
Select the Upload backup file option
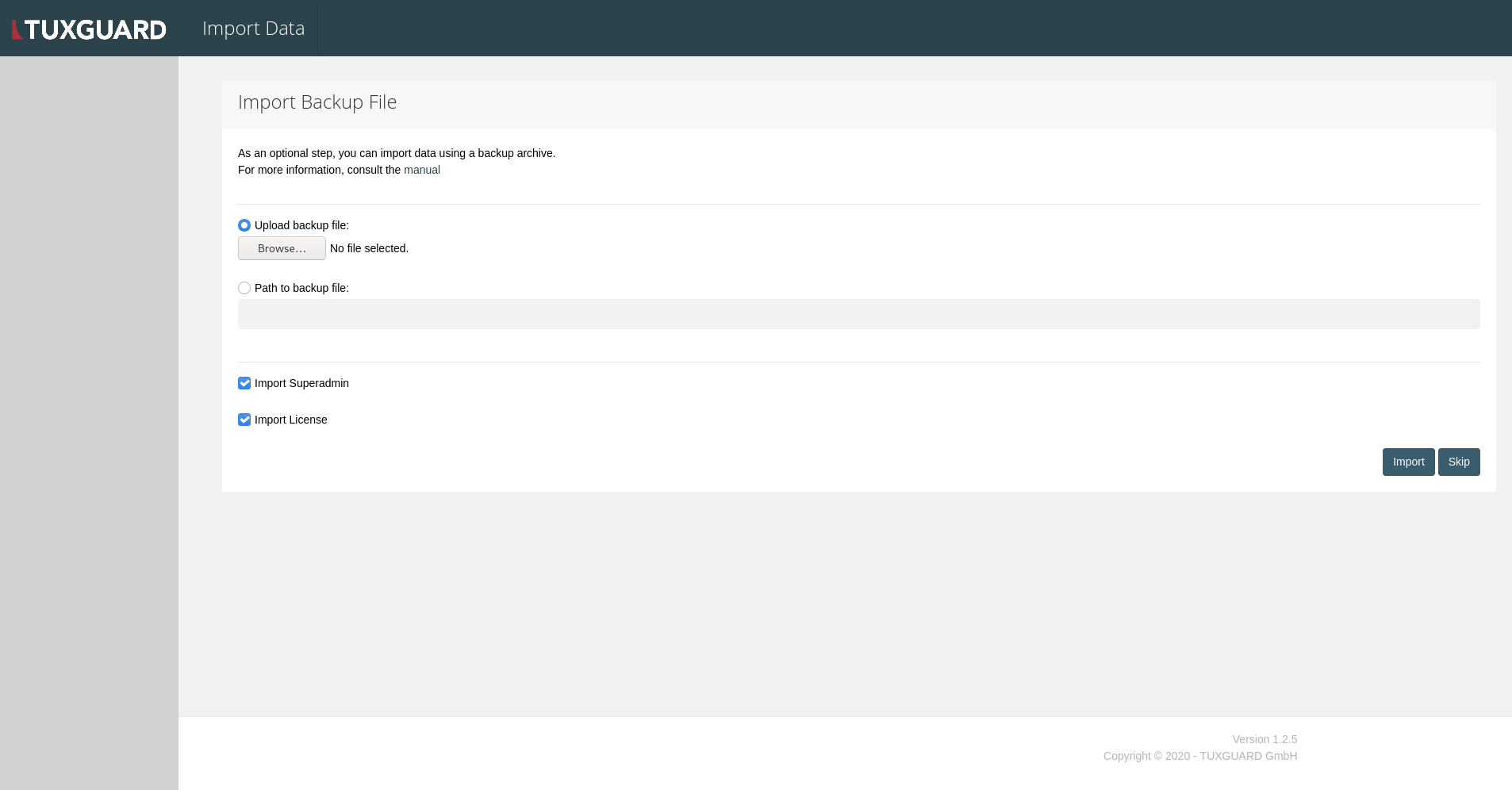(244, 225)
